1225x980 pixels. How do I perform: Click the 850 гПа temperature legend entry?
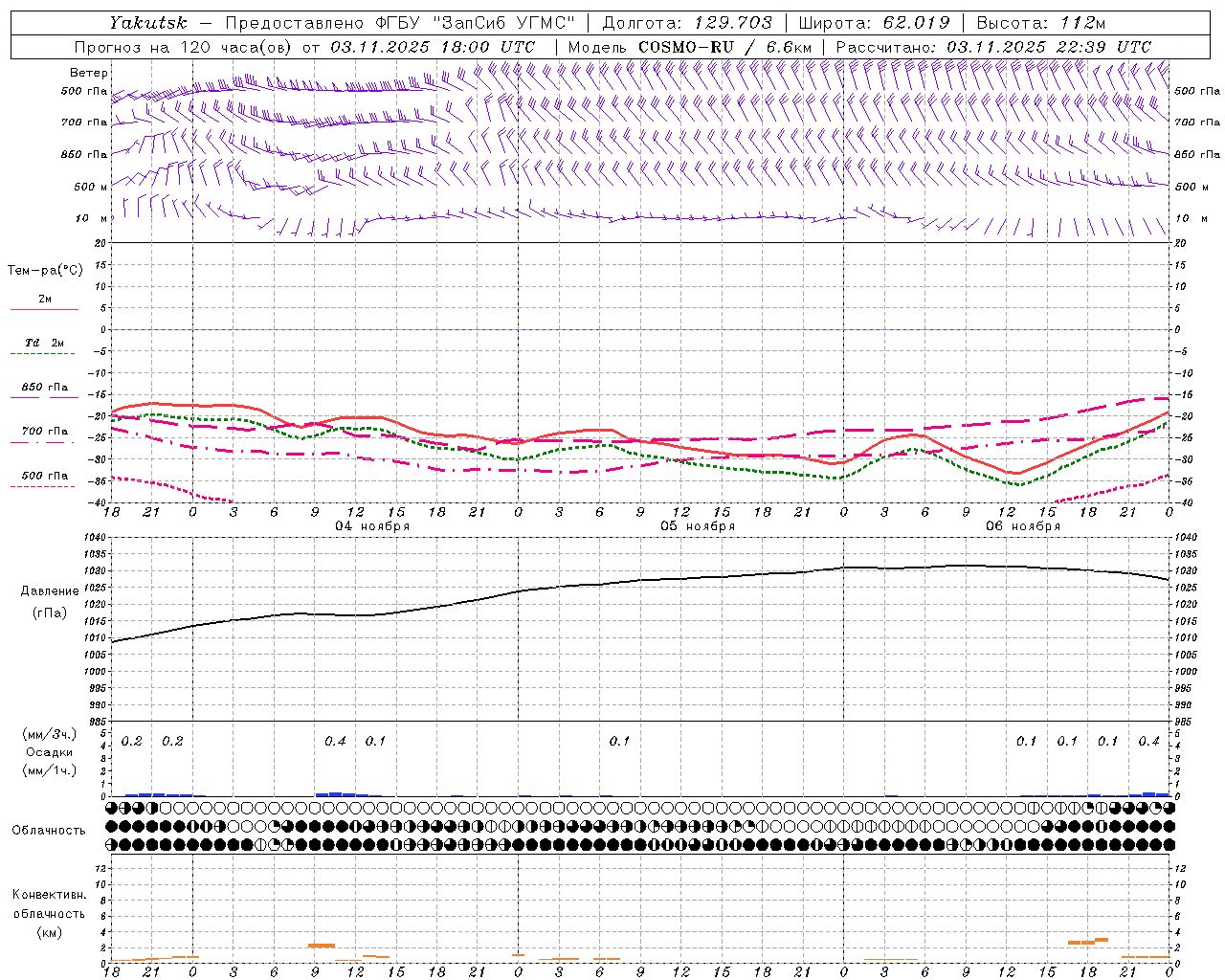pyautogui.click(x=44, y=389)
